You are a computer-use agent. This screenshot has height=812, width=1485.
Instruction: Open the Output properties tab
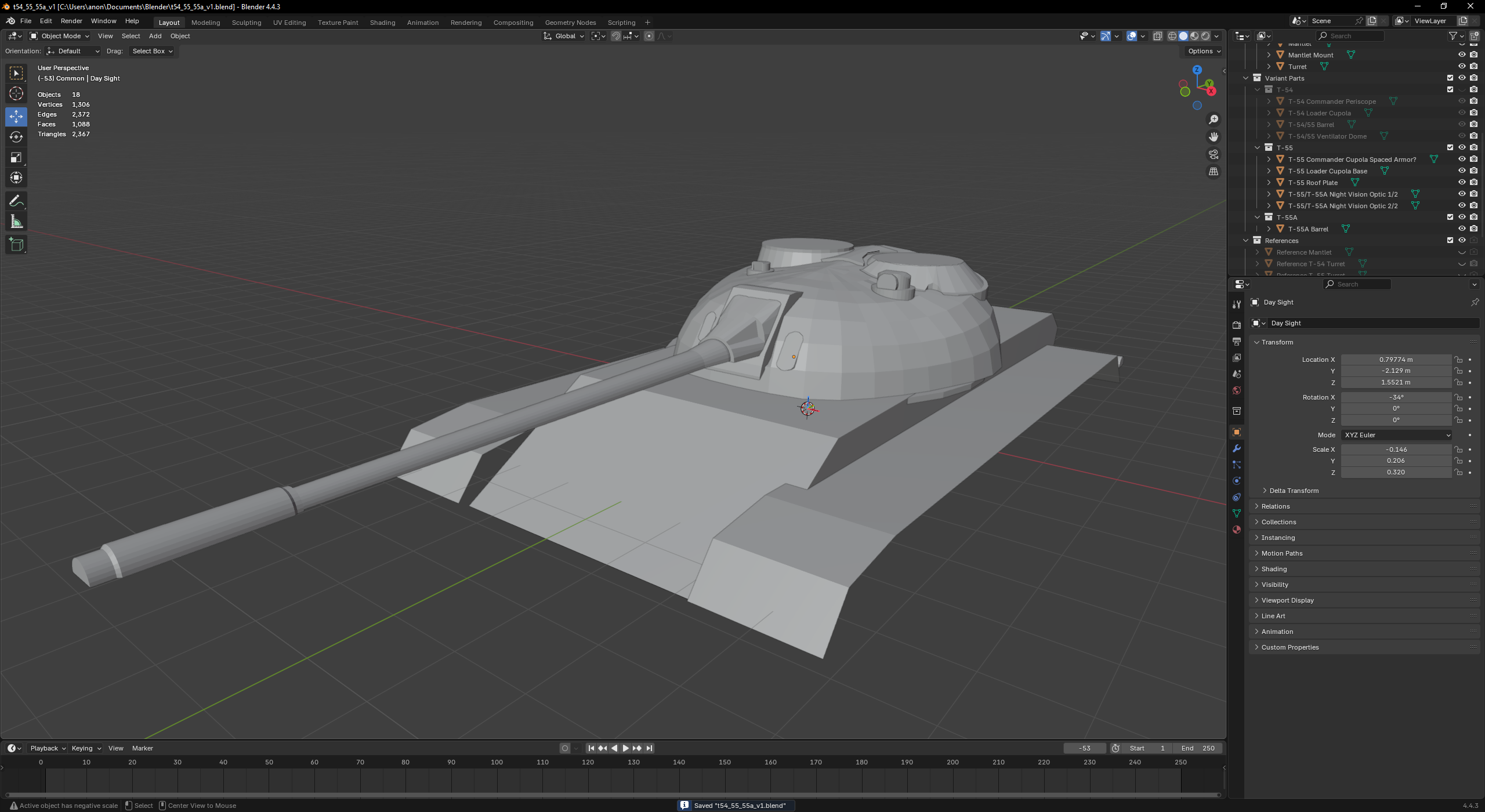(x=1237, y=341)
